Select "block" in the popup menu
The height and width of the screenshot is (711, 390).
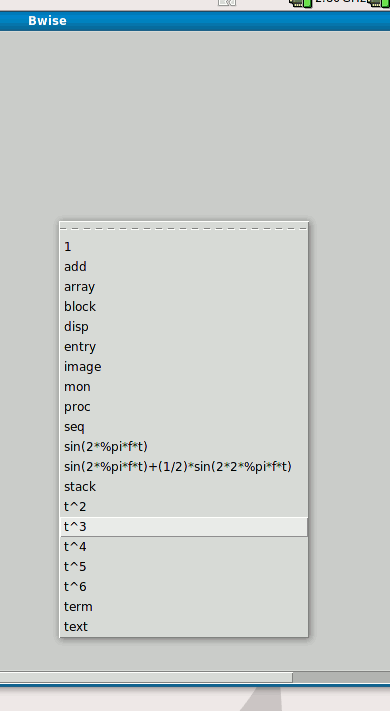pyautogui.click(x=184, y=307)
